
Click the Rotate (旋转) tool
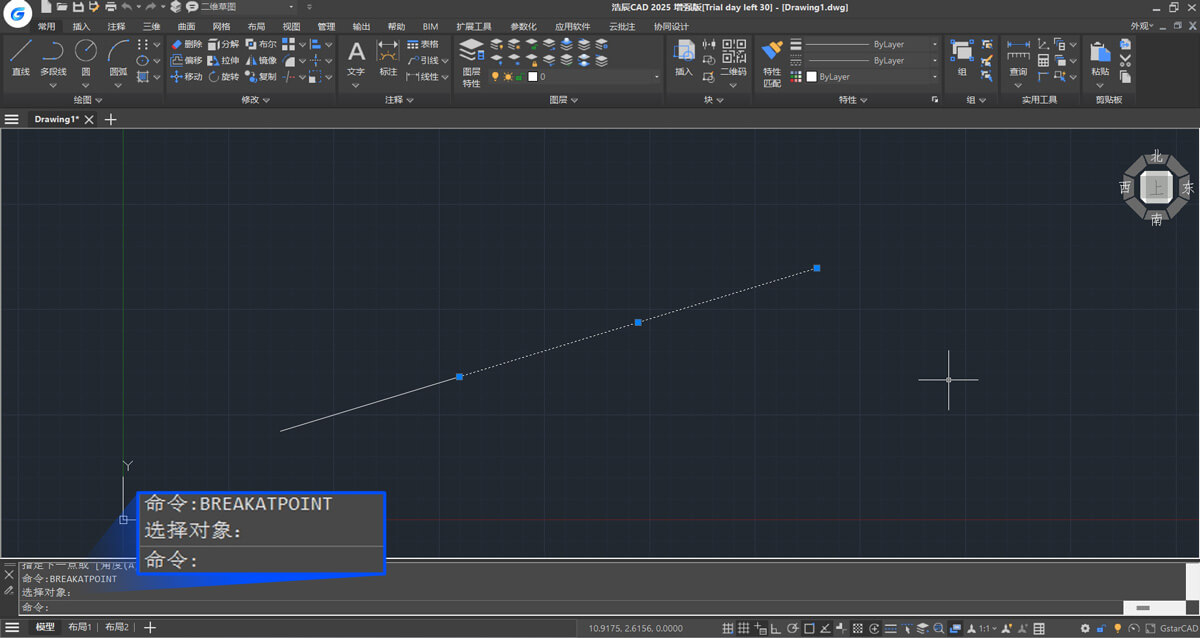click(224, 77)
